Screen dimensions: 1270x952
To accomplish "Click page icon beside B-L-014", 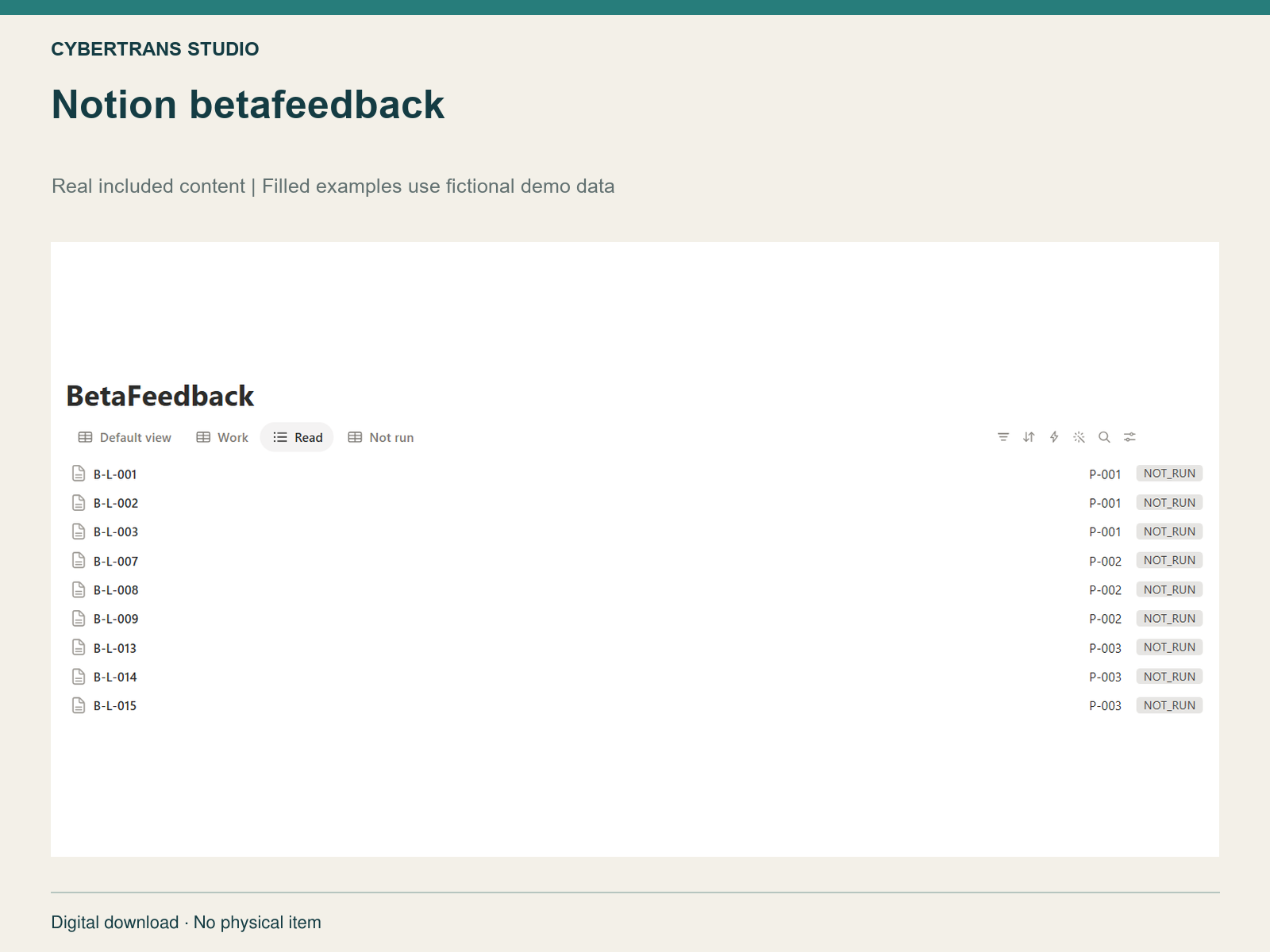I will point(79,676).
